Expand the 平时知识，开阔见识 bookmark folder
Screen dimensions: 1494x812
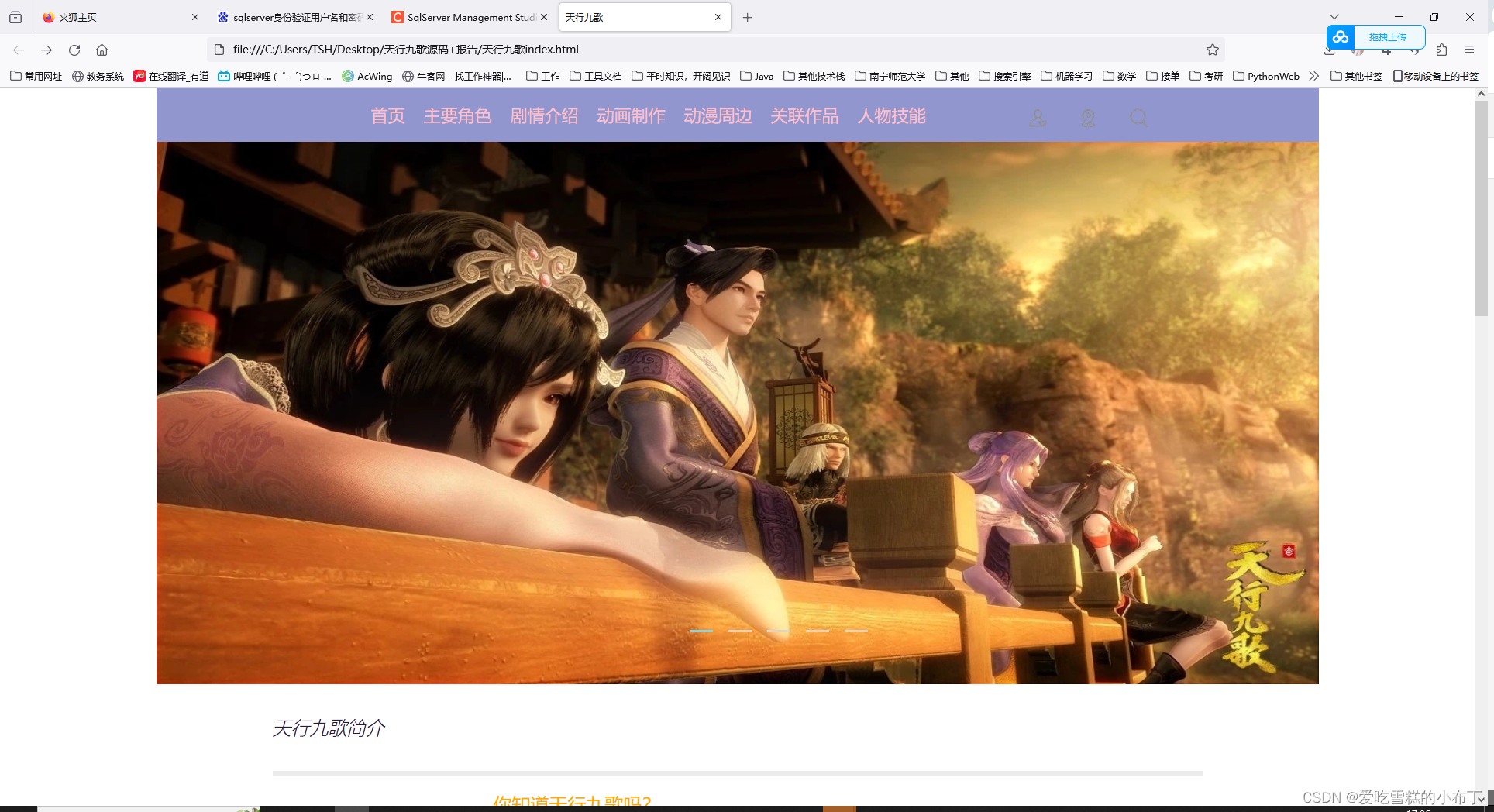pyautogui.click(x=680, y=76)
